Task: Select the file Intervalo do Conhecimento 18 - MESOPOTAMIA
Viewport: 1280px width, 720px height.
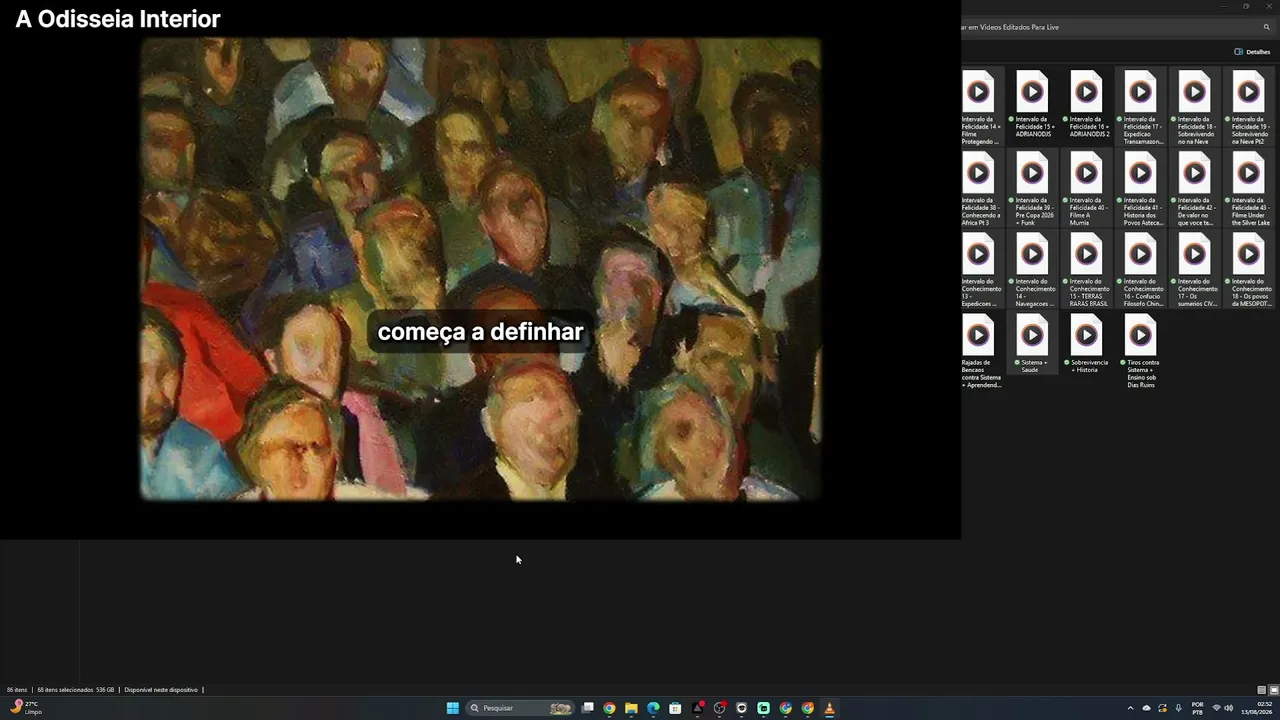Action: [x=1249, y=271]
